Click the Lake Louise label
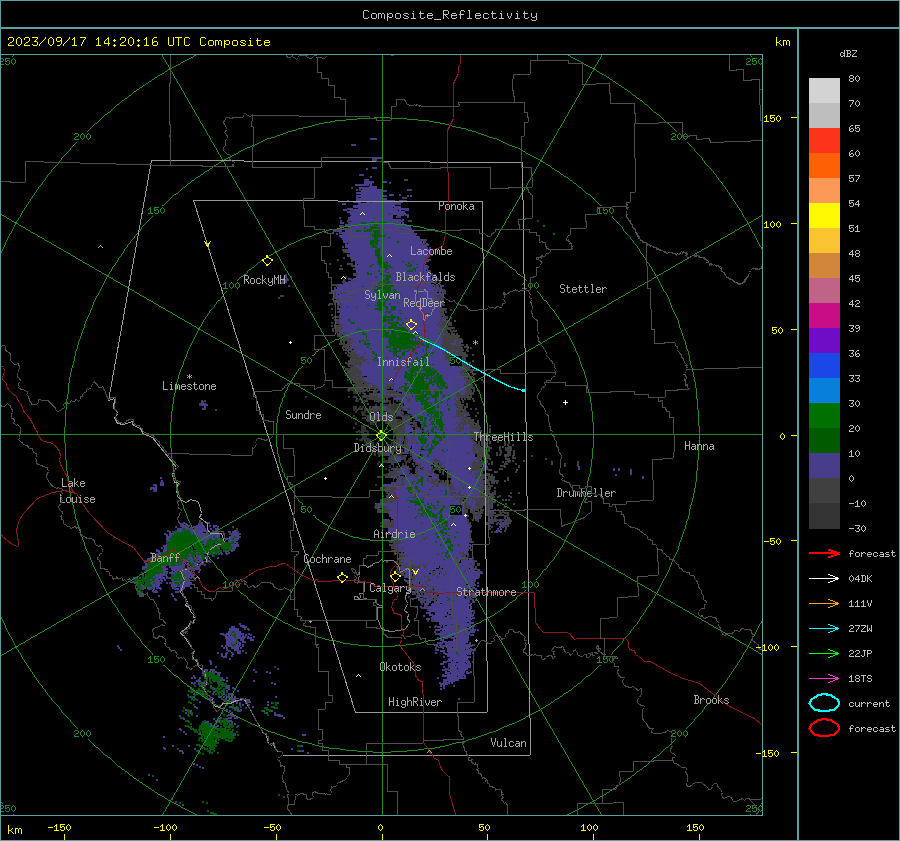This screenshot has height=841, width=900. click(77, 491)
